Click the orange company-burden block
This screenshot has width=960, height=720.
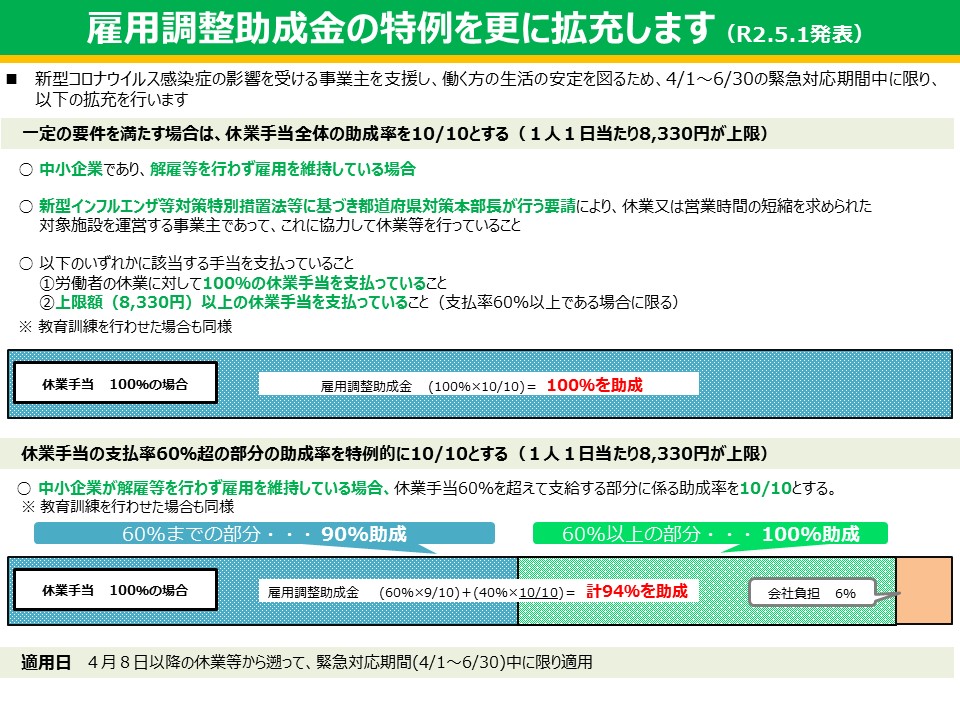(923, 591)
